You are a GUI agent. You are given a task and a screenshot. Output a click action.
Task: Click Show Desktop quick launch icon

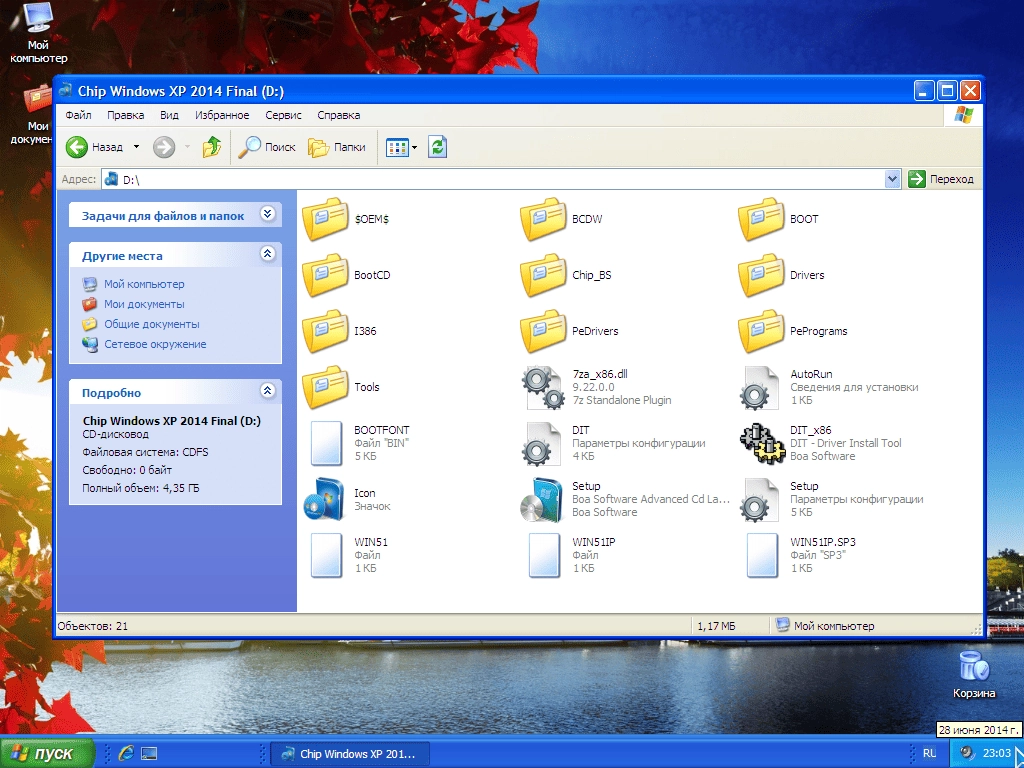pyautogui.click(x=149, y=754)
